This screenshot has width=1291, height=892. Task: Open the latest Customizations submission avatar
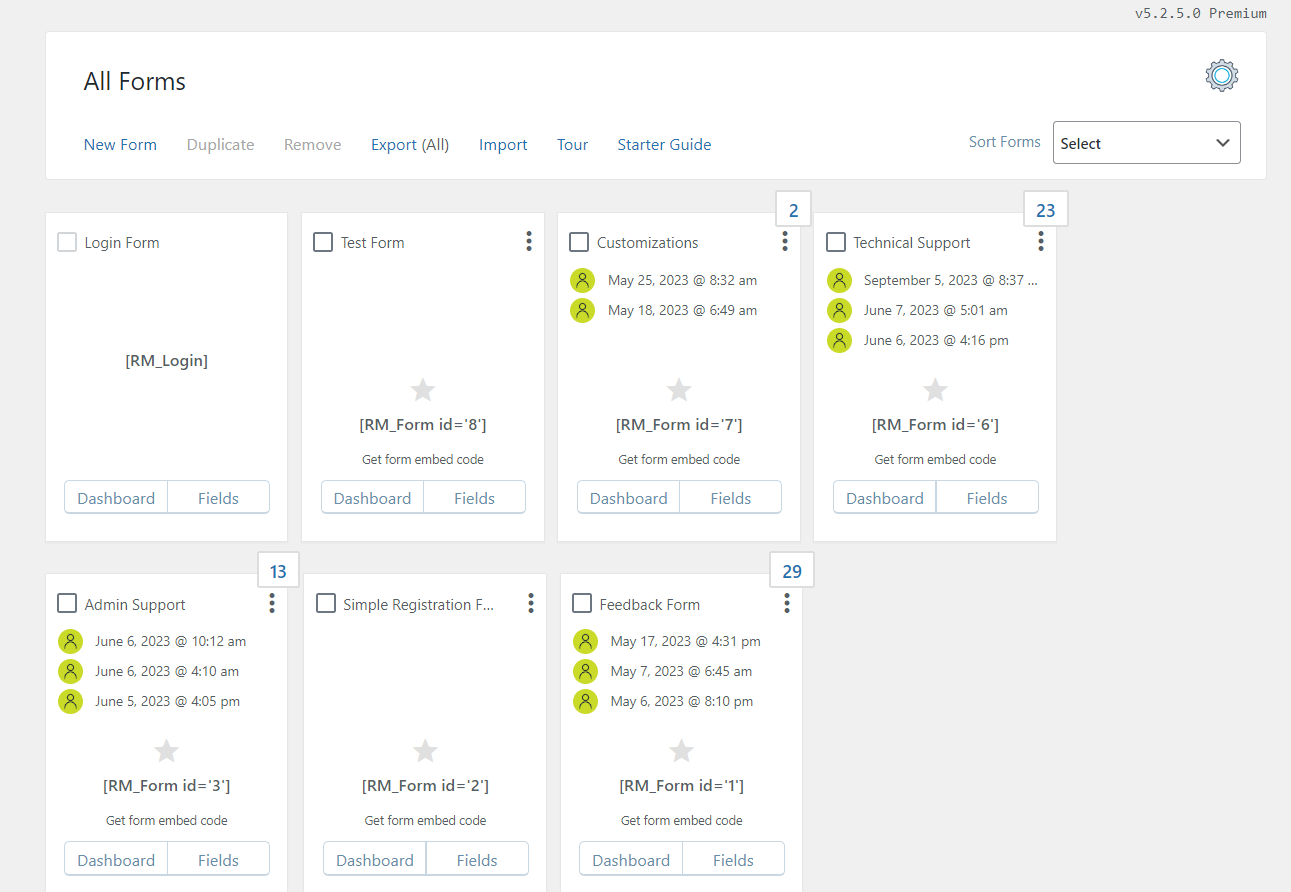(582, 280)
